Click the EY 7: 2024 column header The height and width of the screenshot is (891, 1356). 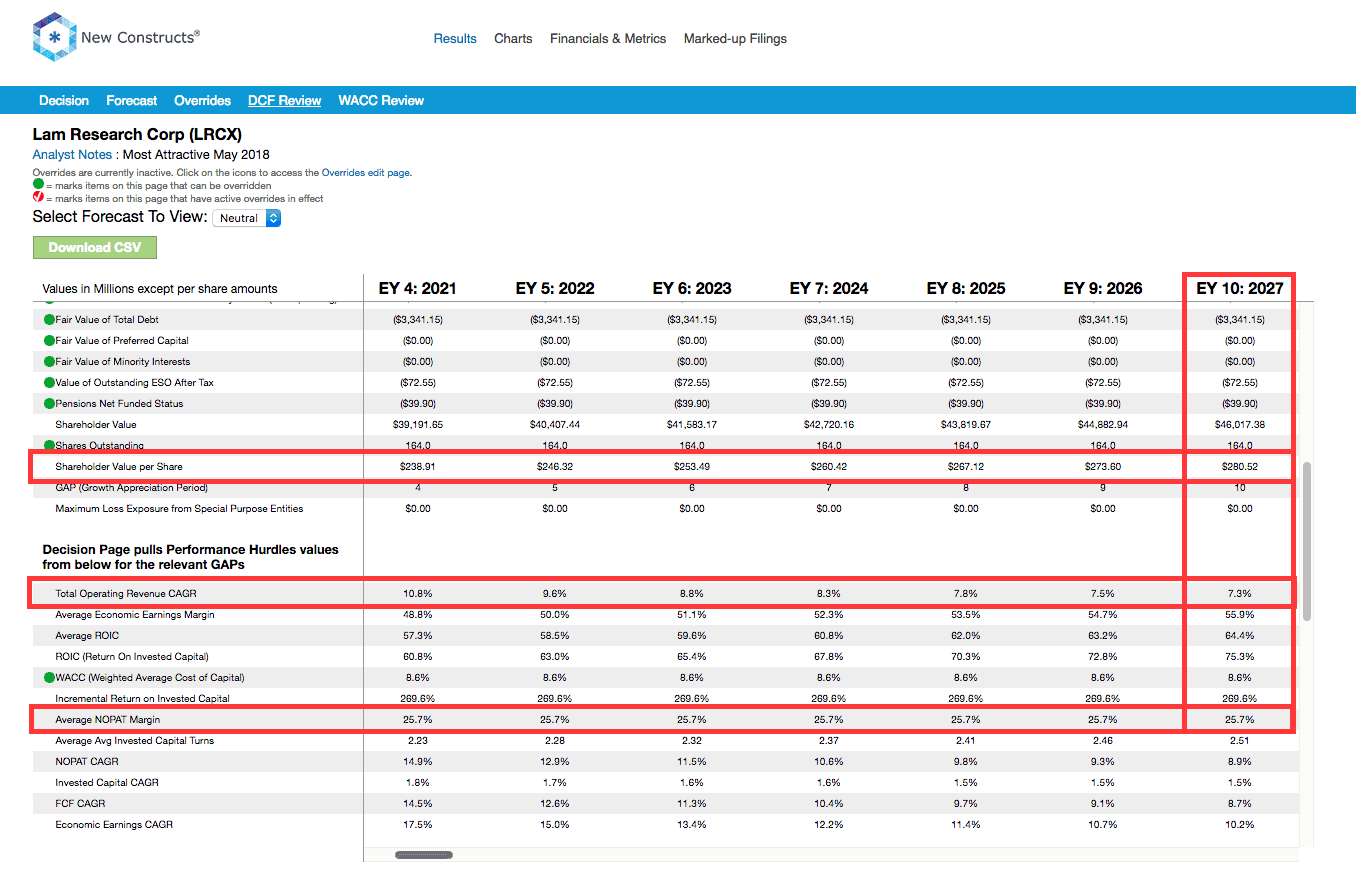coord(829,288)
